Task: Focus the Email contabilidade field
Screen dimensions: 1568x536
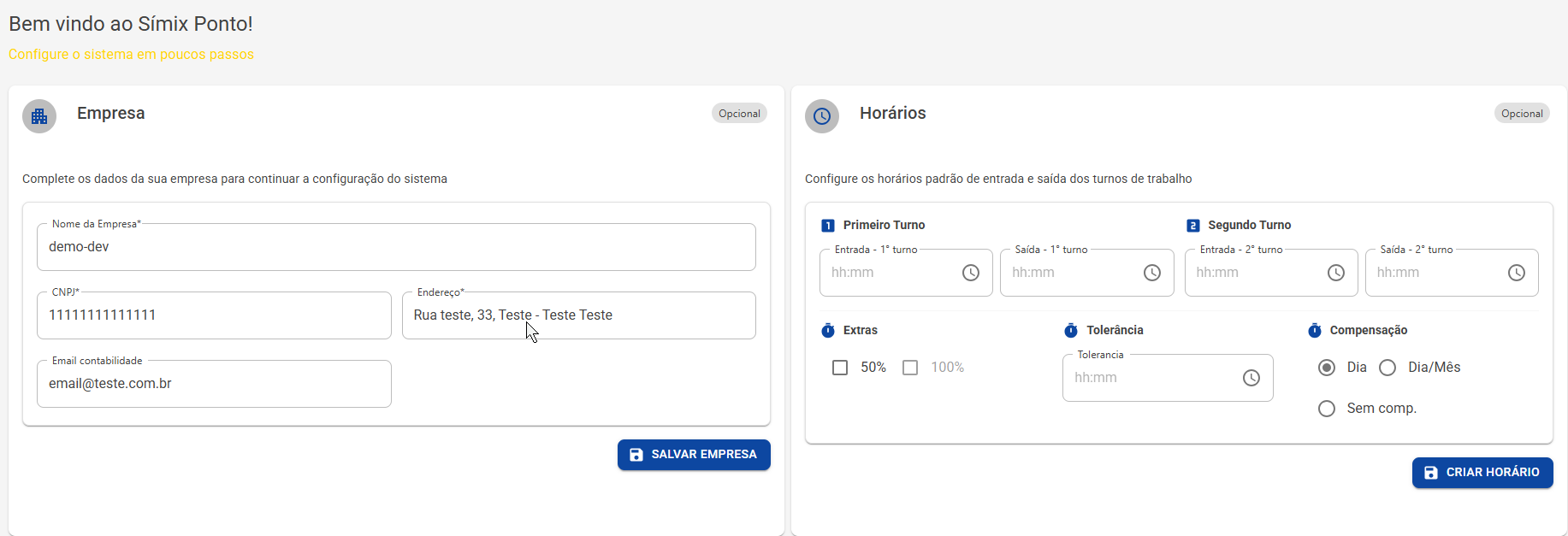Action: 214,384
